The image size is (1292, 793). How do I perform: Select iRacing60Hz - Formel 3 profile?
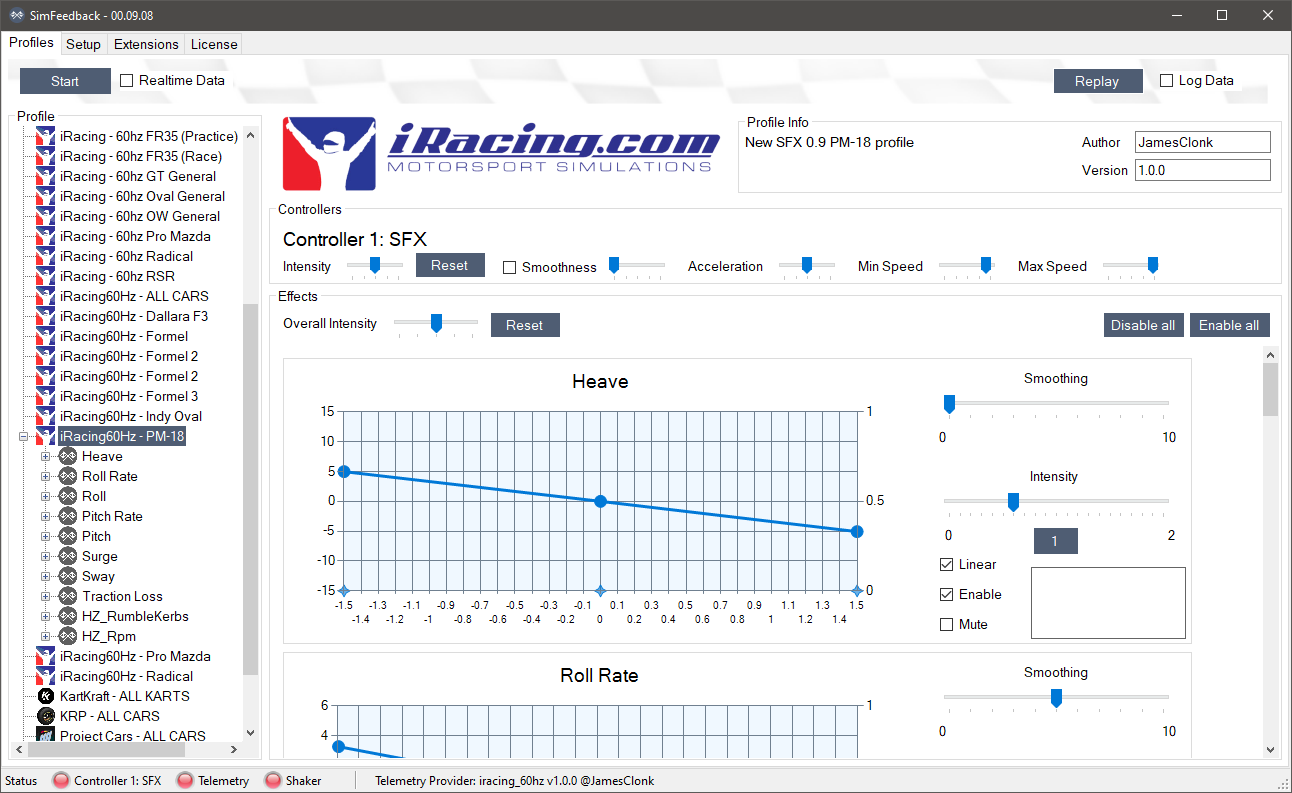[x=129, y=396]
